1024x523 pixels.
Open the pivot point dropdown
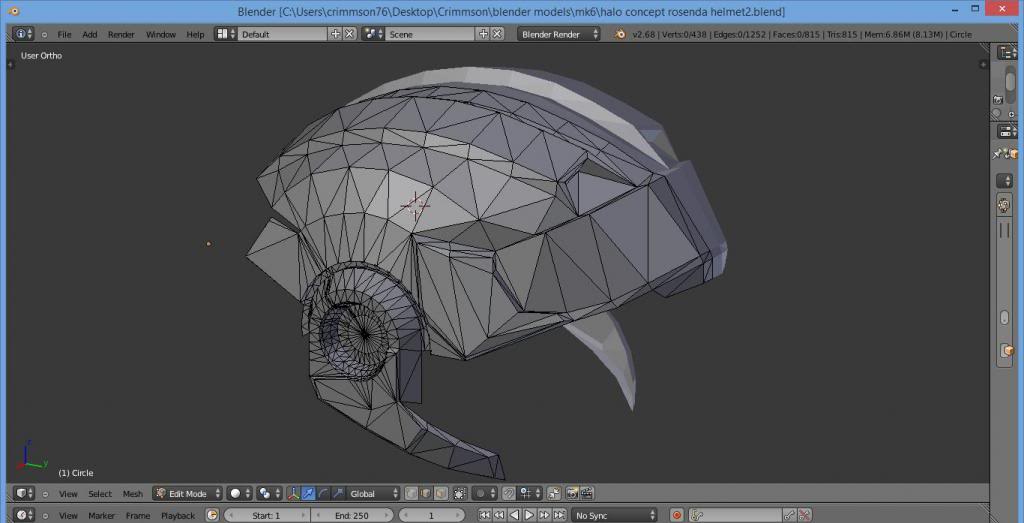tap(269, 494)
